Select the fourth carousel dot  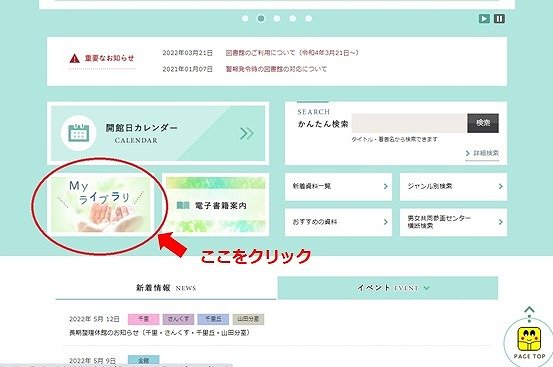[x=293, y=18]
